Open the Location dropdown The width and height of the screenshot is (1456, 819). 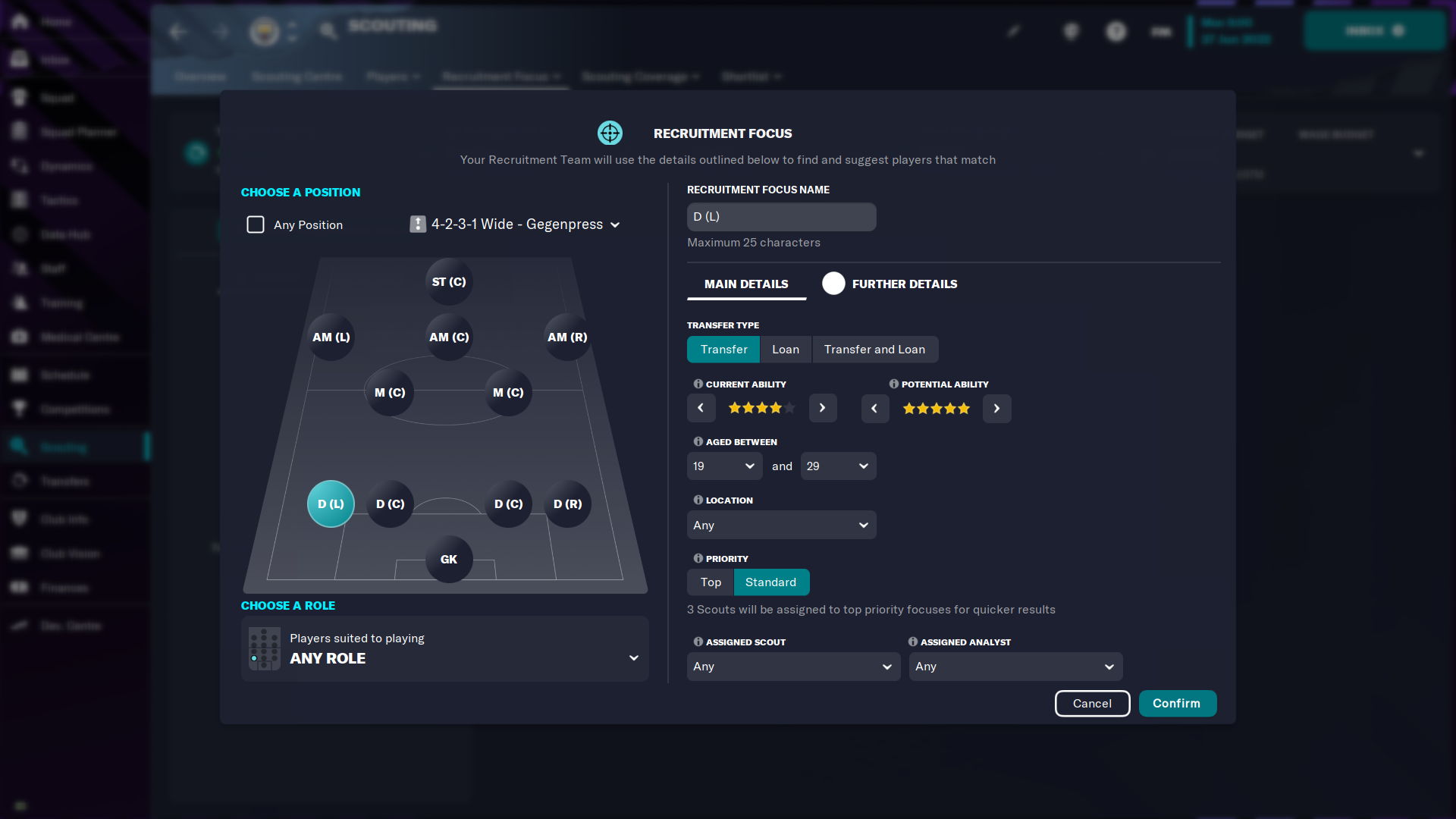(x=781, y=525)
